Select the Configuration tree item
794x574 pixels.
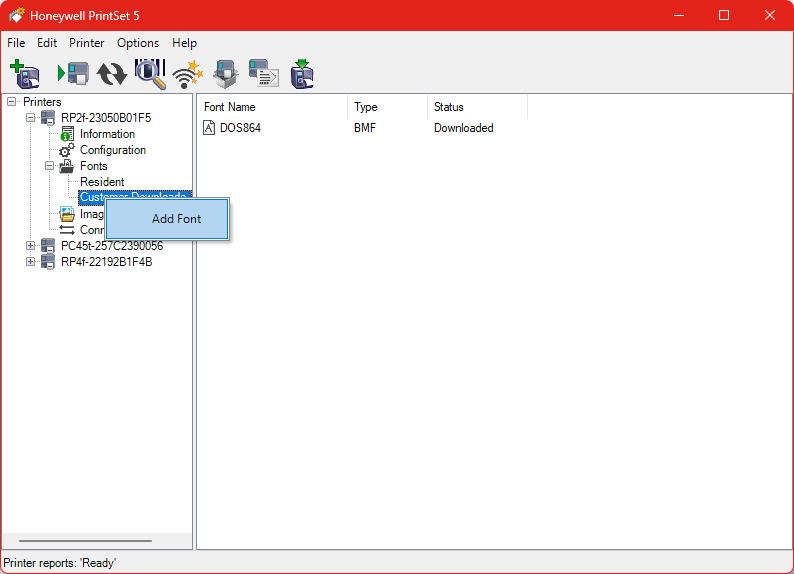pyautogui.click(x=113, y=150)
